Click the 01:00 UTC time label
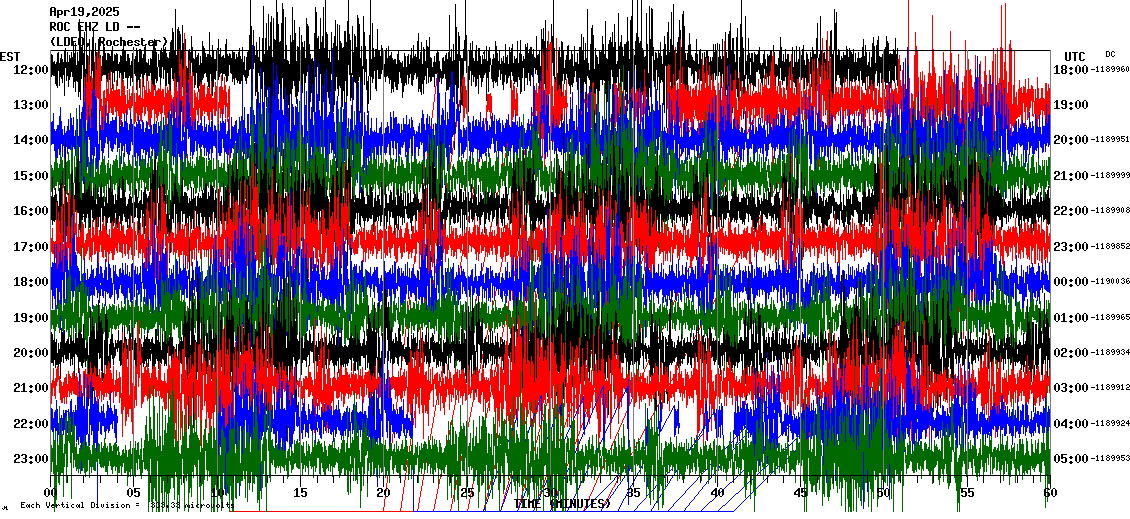The height and width of the screenshot is (519, 1130). point(1071,317)
